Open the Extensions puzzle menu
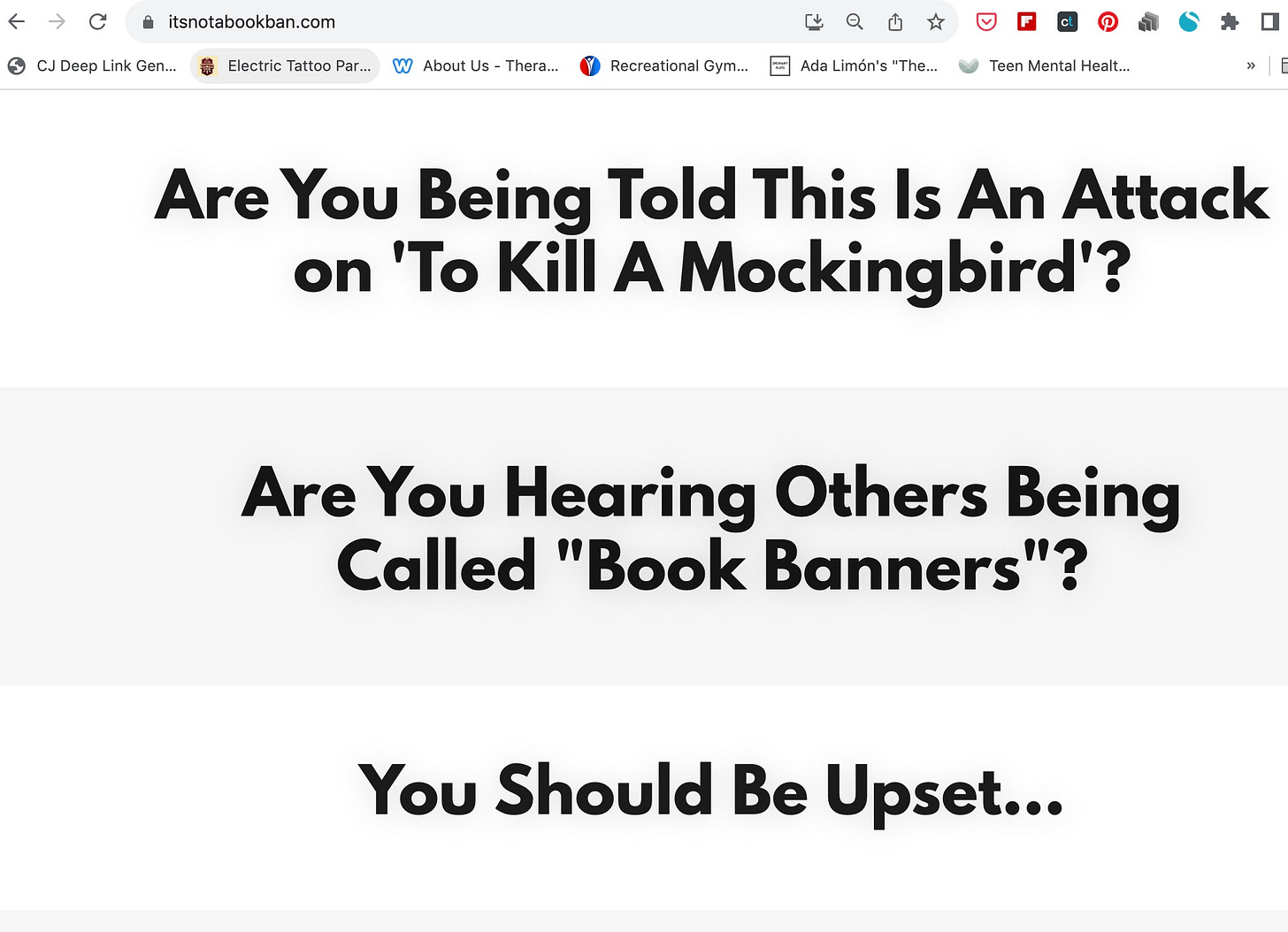The width and height of the screenshot is (1288, 932). [1230, 22]
